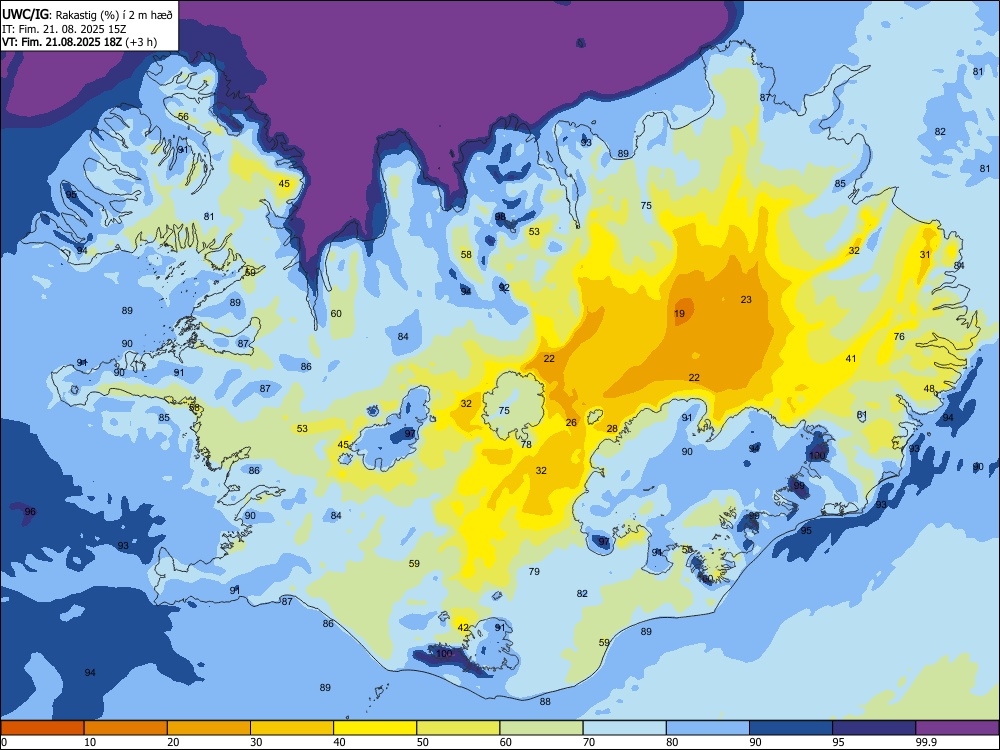Screen dimensions: 1000x750
Task: Click the humidity value '42' in the south
Action: tap(464, 628)
